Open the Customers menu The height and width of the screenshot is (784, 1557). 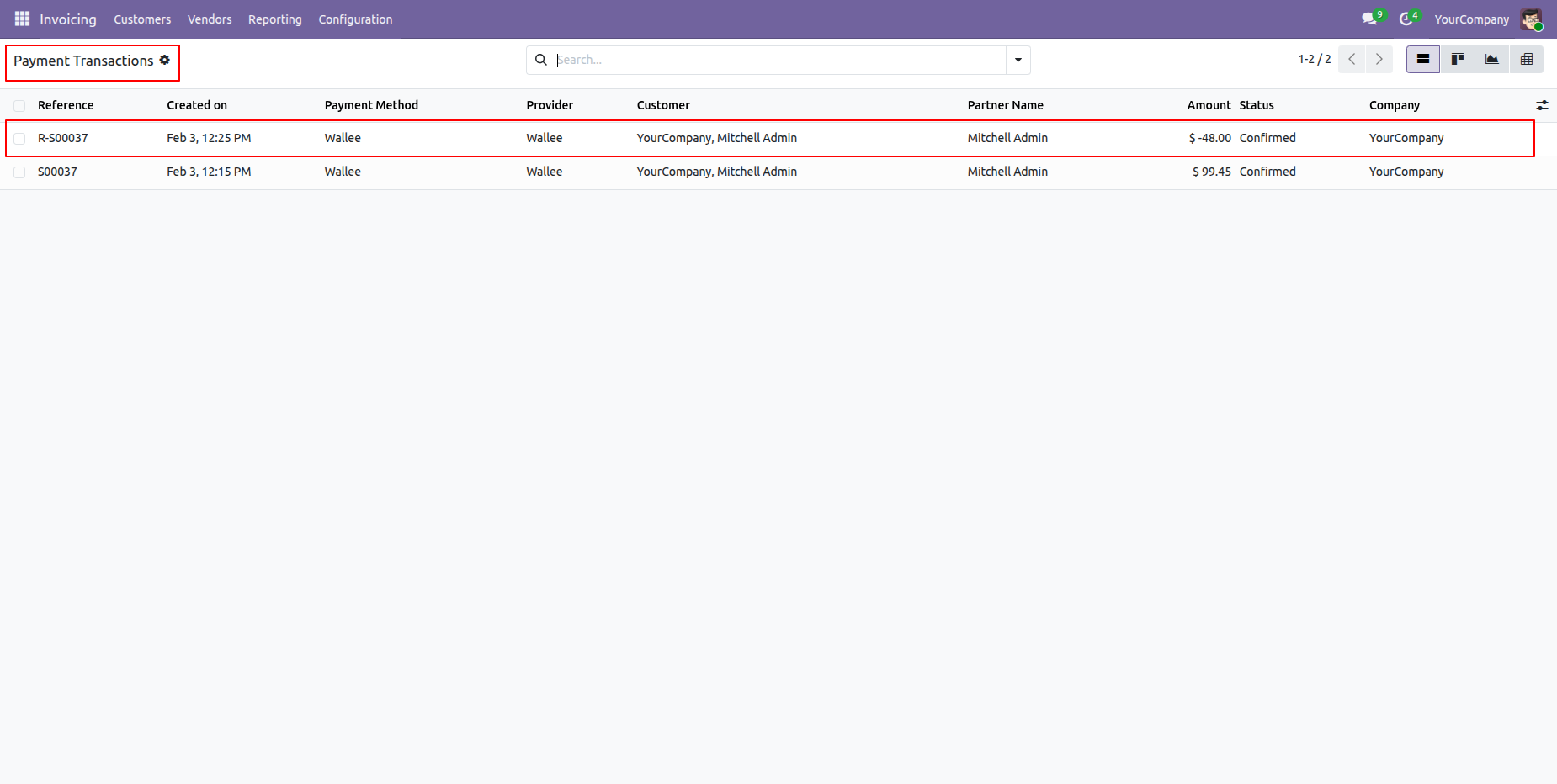(142, 19)
